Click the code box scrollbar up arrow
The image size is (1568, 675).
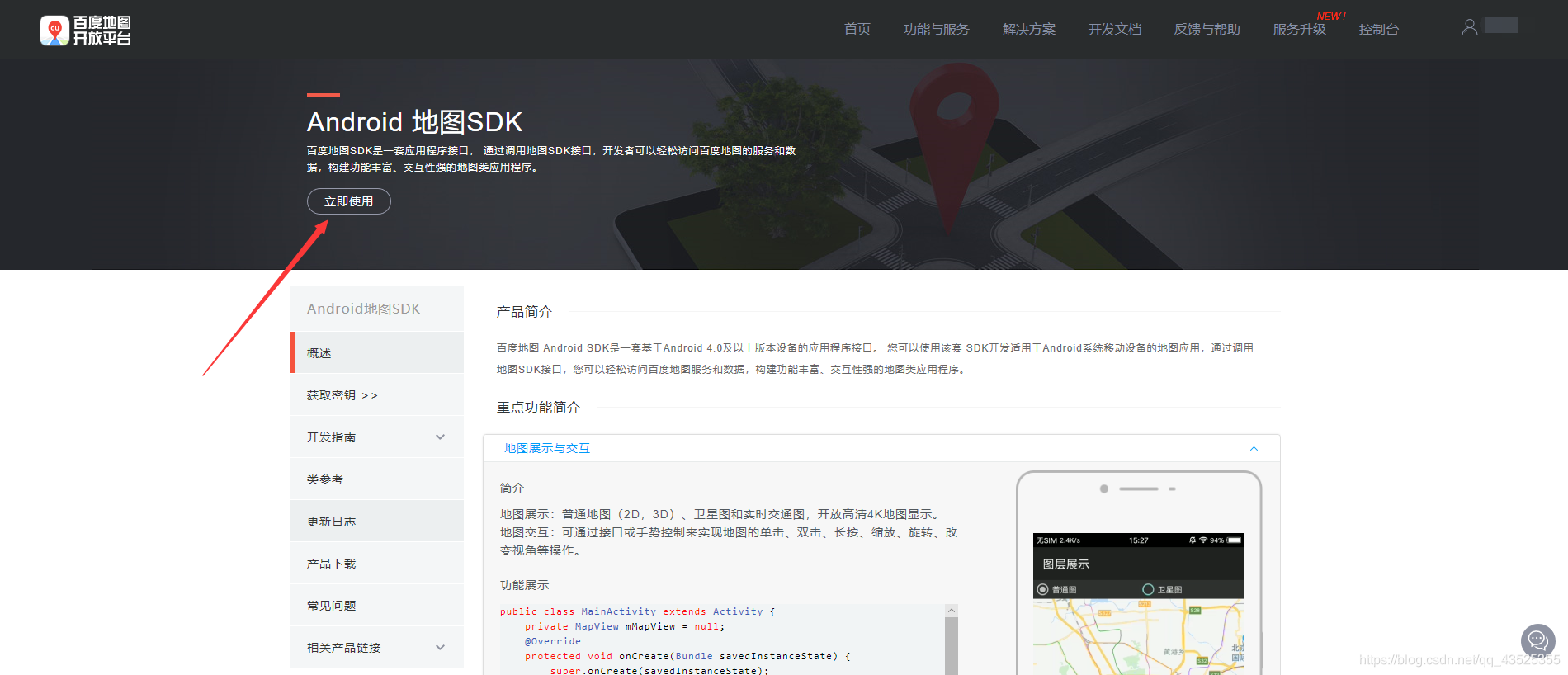pos(952,611)
